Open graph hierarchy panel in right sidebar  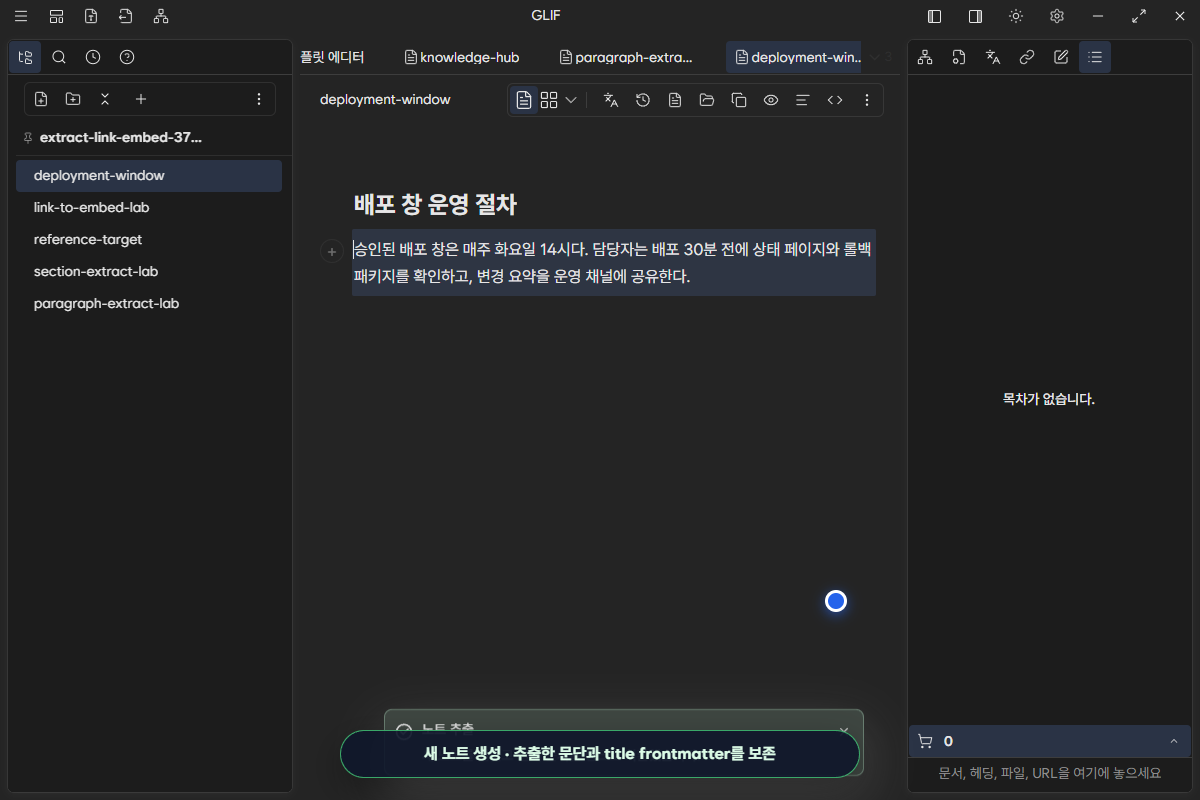tap(925, 57)
